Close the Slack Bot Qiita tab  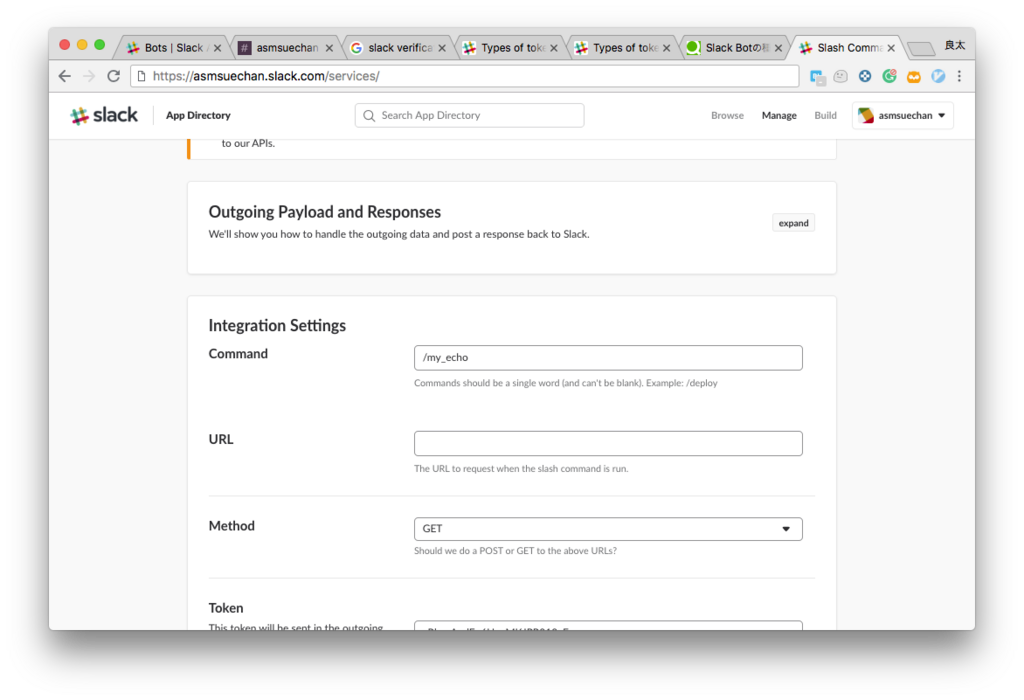(778, 48)
